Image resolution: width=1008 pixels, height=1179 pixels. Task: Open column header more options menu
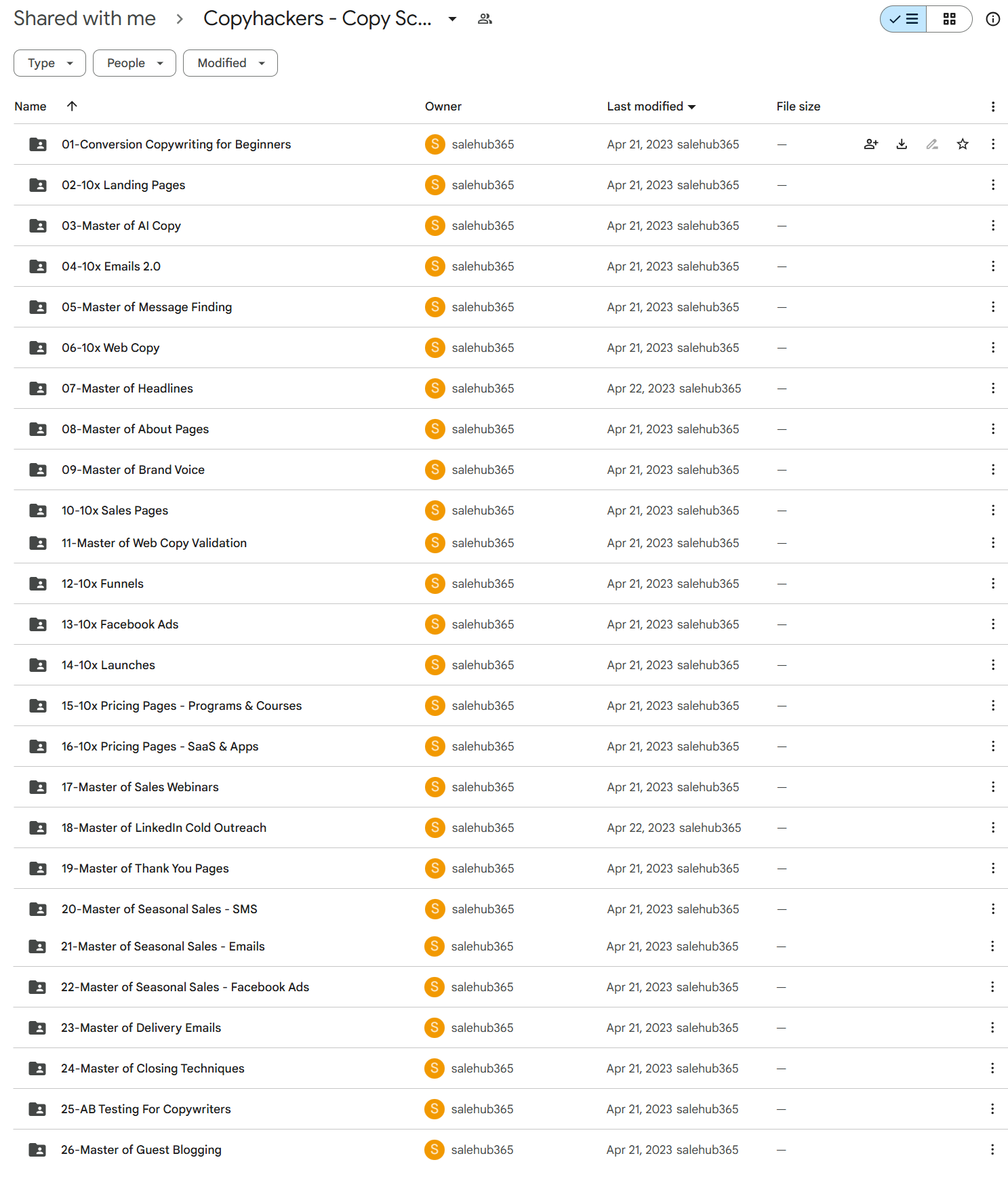click(x=993, y=106)
